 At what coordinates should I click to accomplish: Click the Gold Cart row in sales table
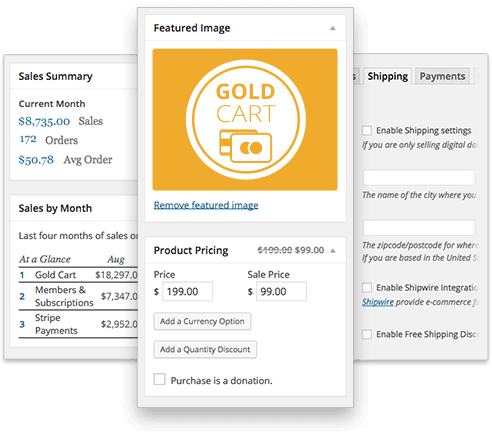78,275
